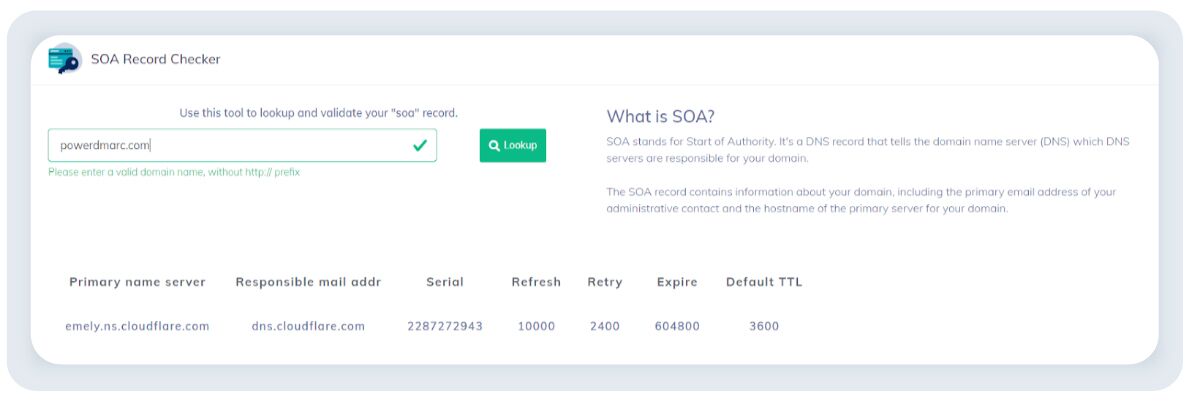
Task: Click the green validation checkmark icon
Action: 420,145
